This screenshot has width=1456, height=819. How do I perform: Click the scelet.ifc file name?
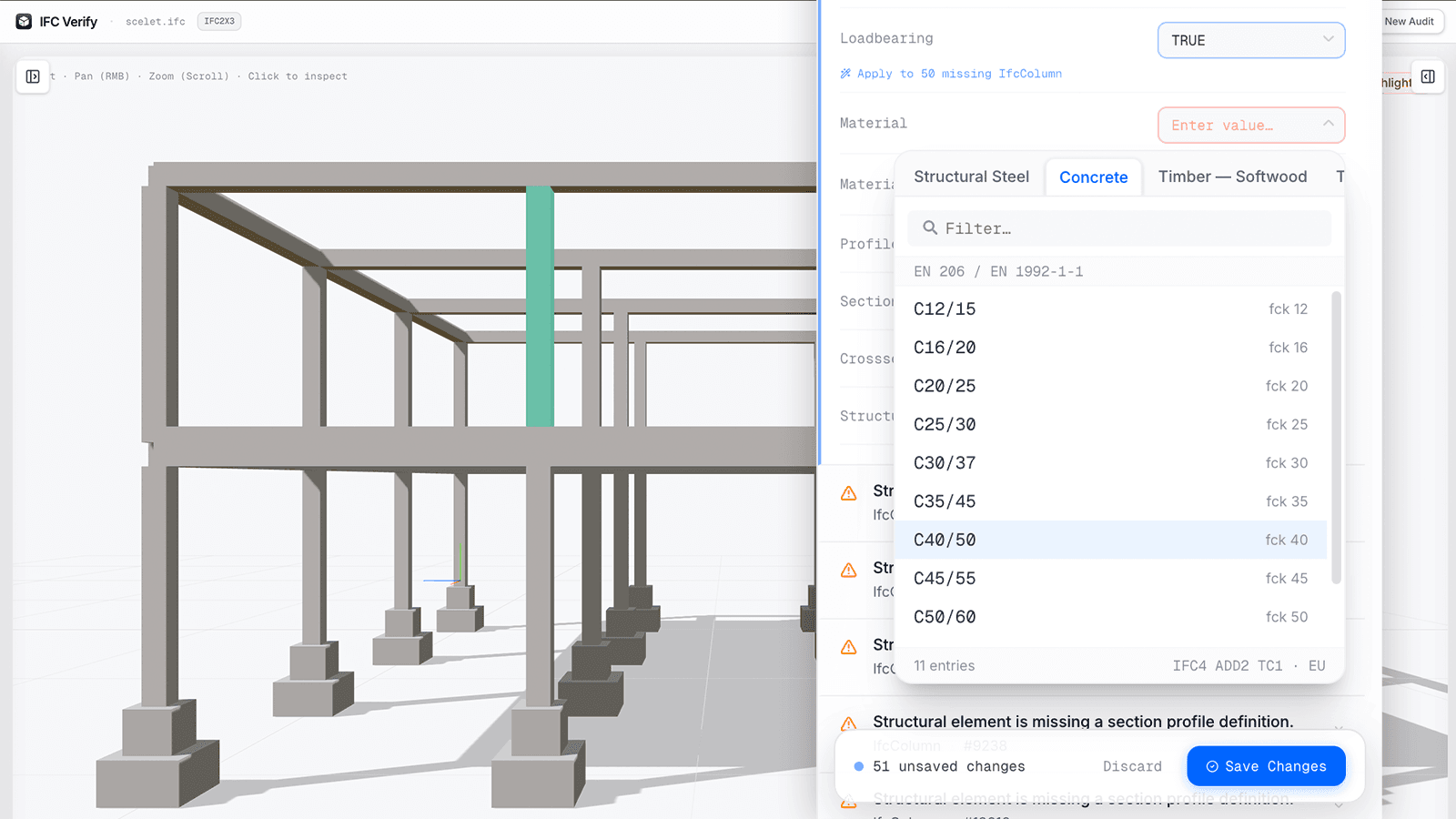pyautogui.click(x=156, y=21)
